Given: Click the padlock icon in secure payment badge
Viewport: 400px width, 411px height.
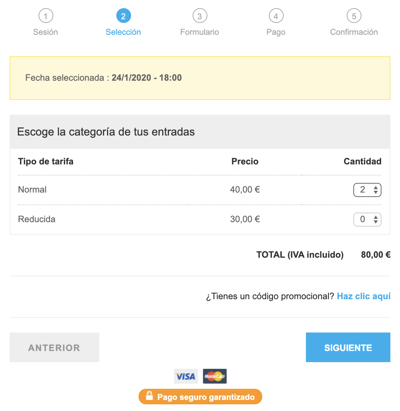Looking at the screenshot, I should (x=149, y=396).
